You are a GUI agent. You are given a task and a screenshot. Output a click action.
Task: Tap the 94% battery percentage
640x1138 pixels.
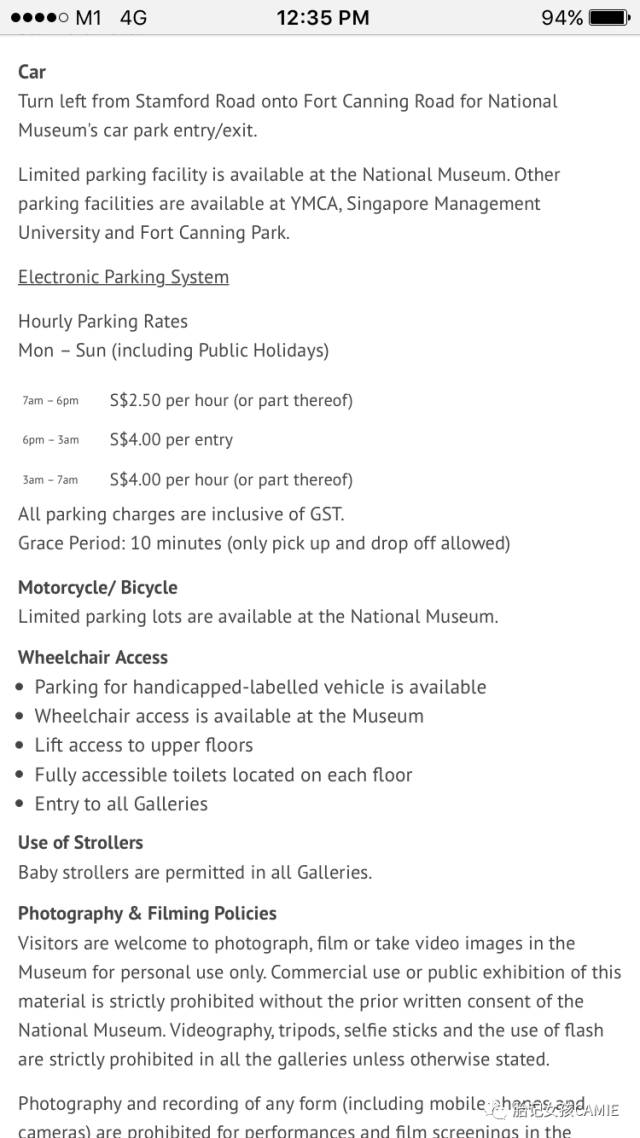coord(562,18)
